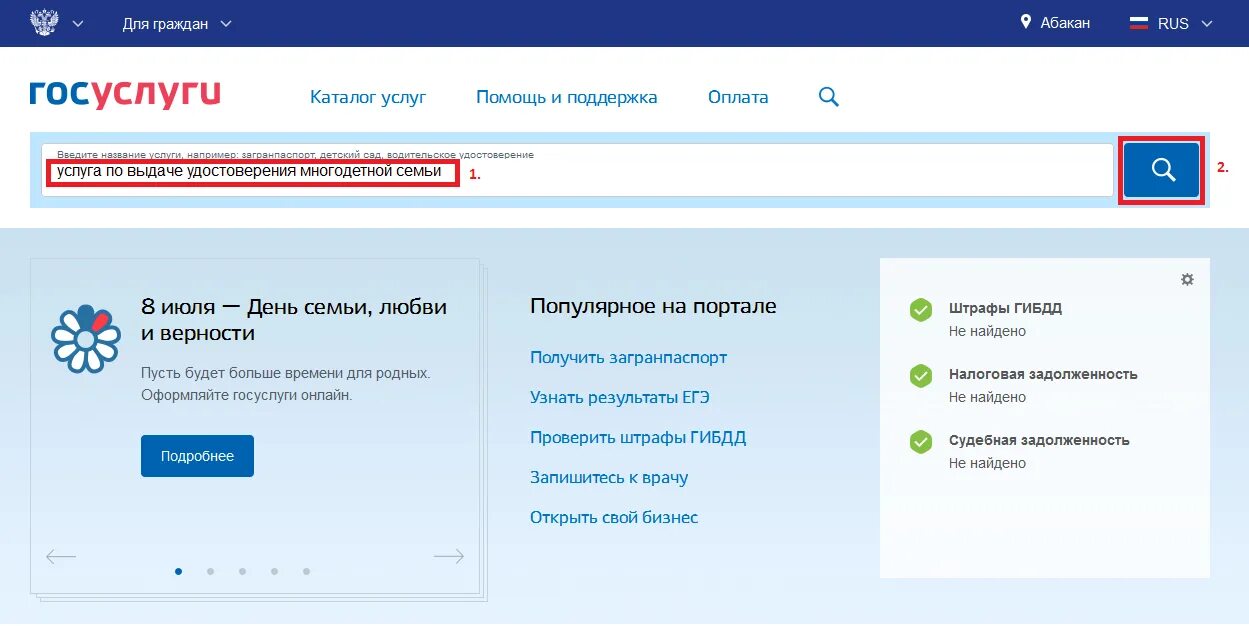Open 'Штрафы ГИБДД' status item
This screenshot has height=626, width=1249.
pyautogui.click(x=1005, y=308)
